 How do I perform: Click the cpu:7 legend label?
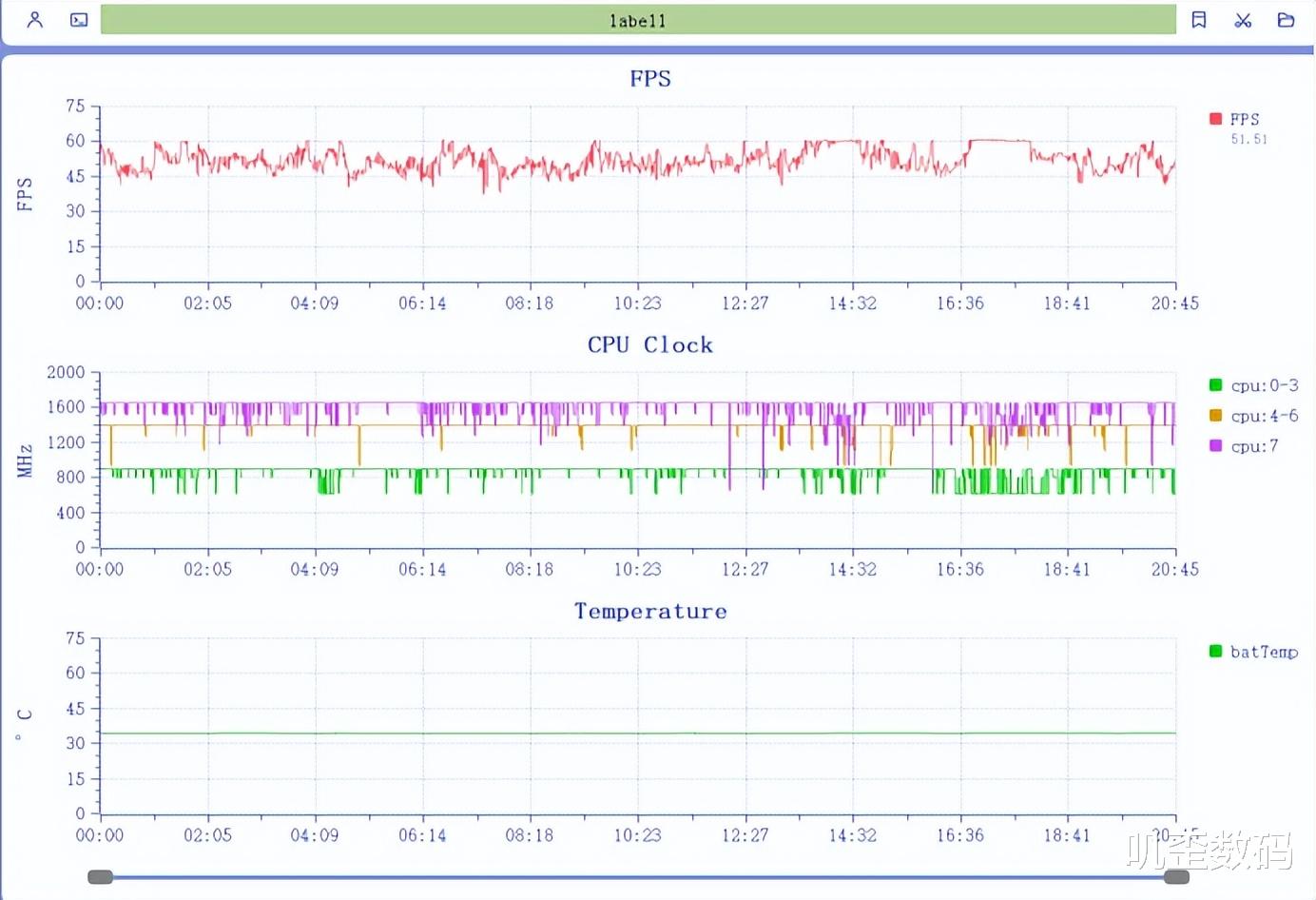[x=1254, y=446]
